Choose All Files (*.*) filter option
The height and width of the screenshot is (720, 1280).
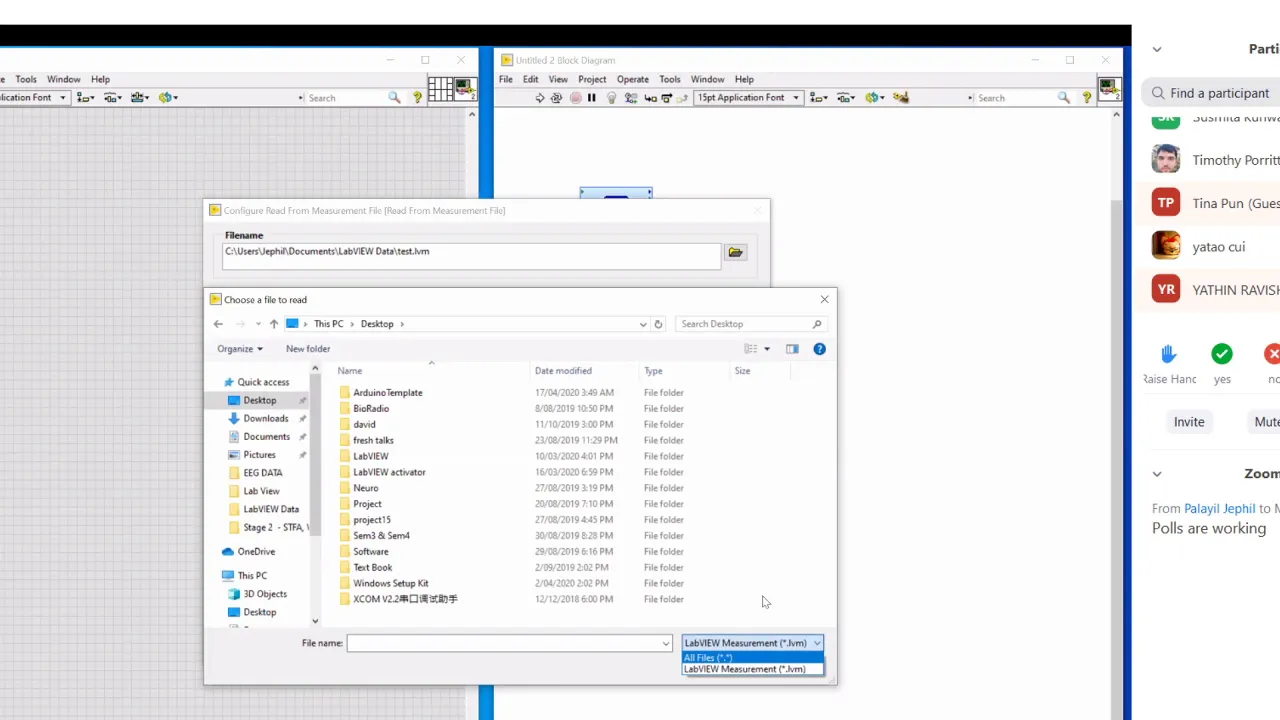point(752,658)
